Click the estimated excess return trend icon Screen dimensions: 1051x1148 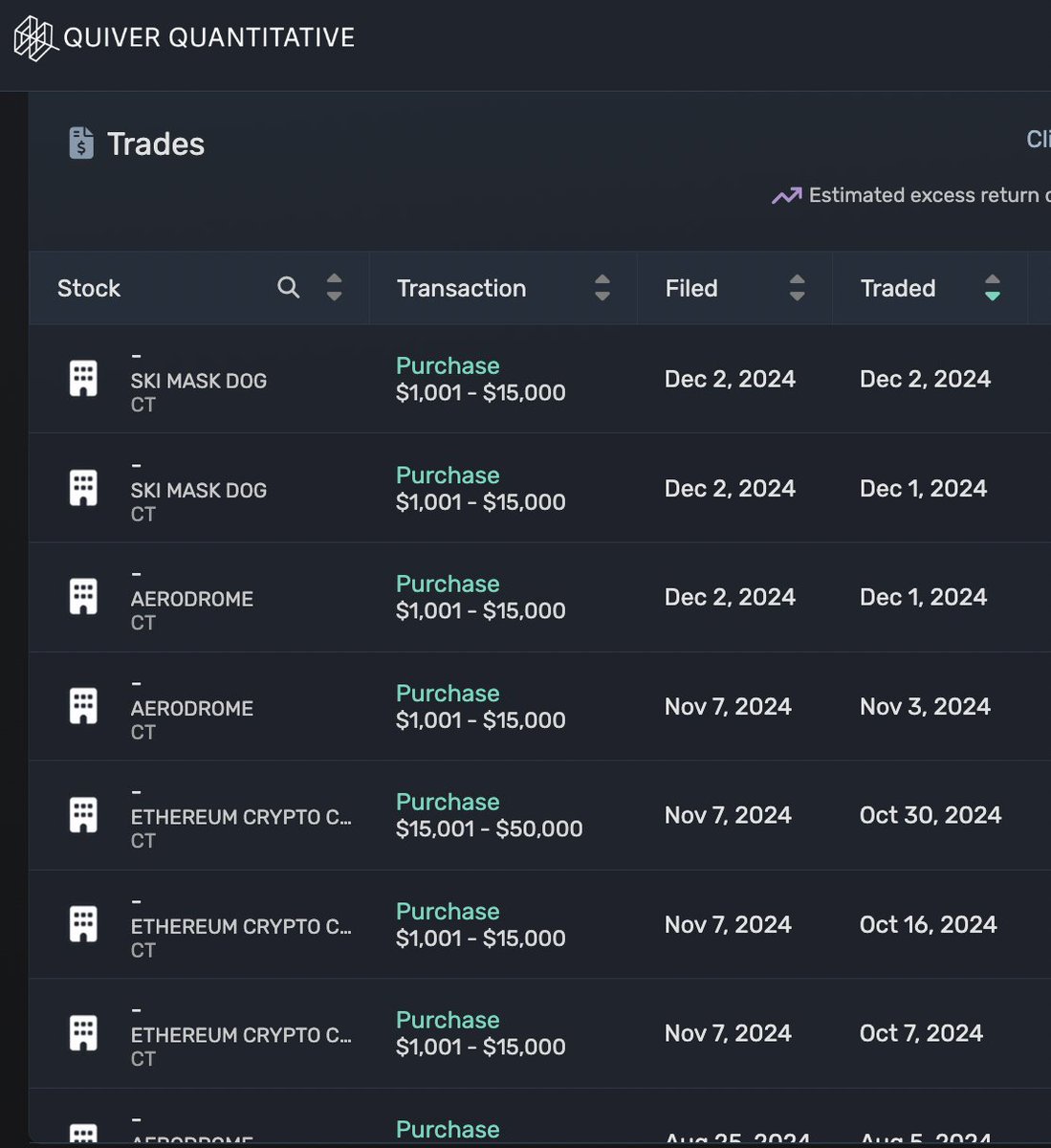pos(786,196)
